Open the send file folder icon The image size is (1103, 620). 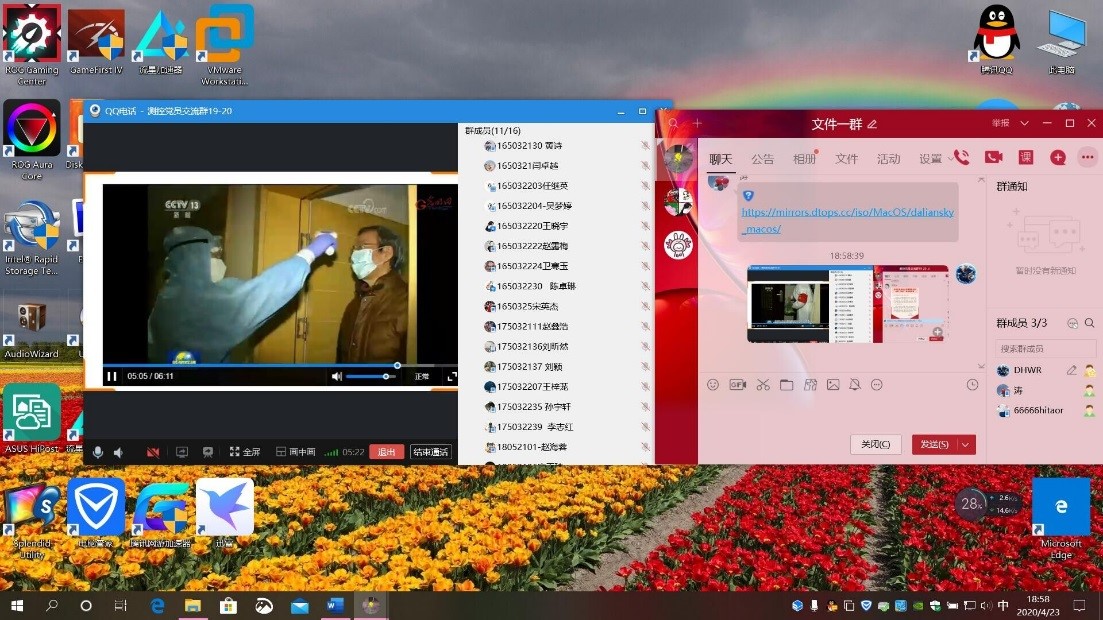(786, 385)
